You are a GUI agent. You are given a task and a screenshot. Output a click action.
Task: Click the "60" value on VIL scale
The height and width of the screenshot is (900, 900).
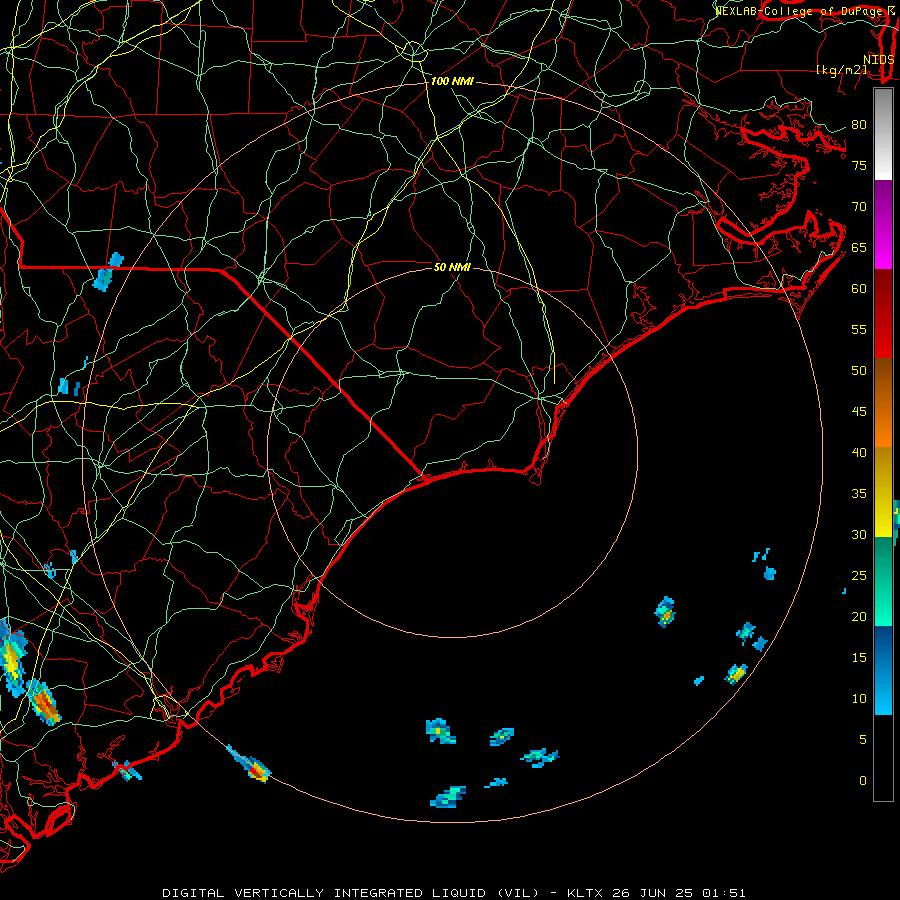[859, 289]
